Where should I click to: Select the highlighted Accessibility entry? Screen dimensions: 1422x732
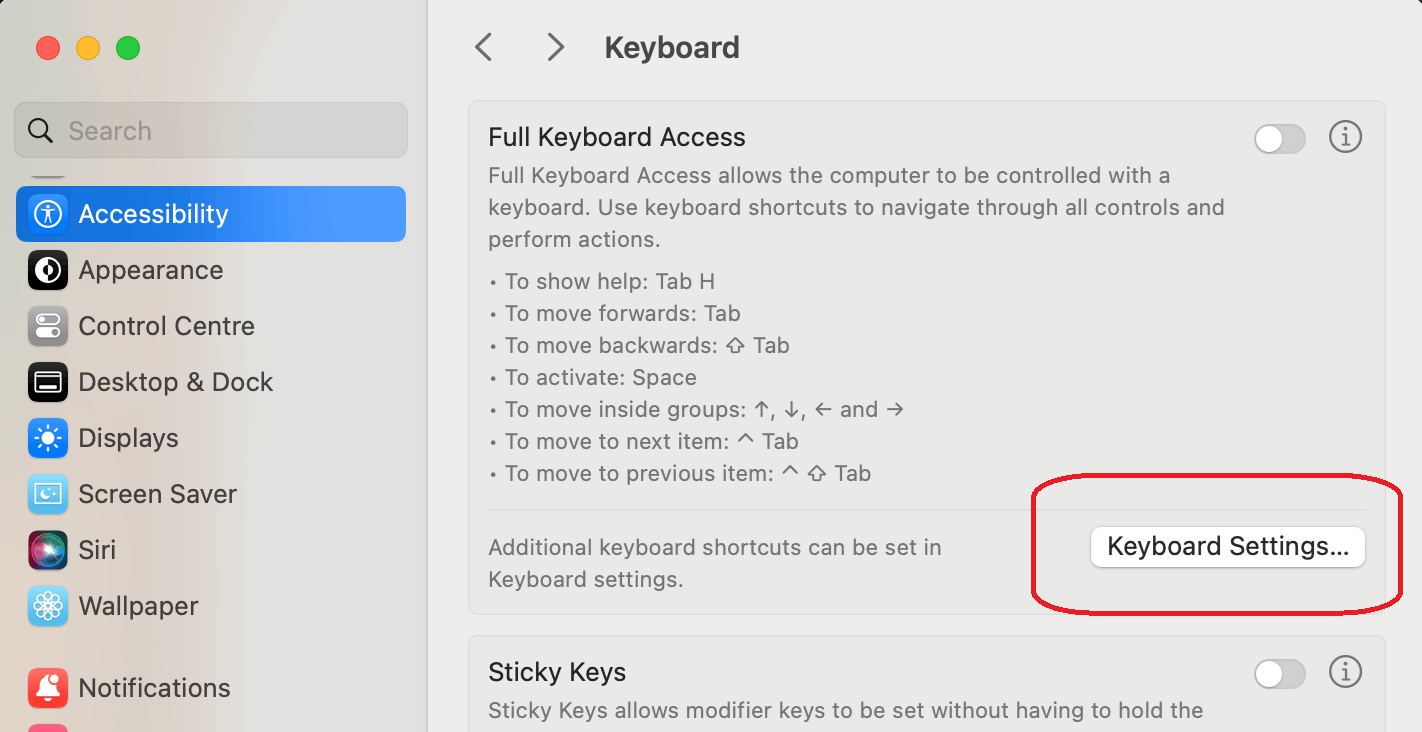click(x=153, y=213)
